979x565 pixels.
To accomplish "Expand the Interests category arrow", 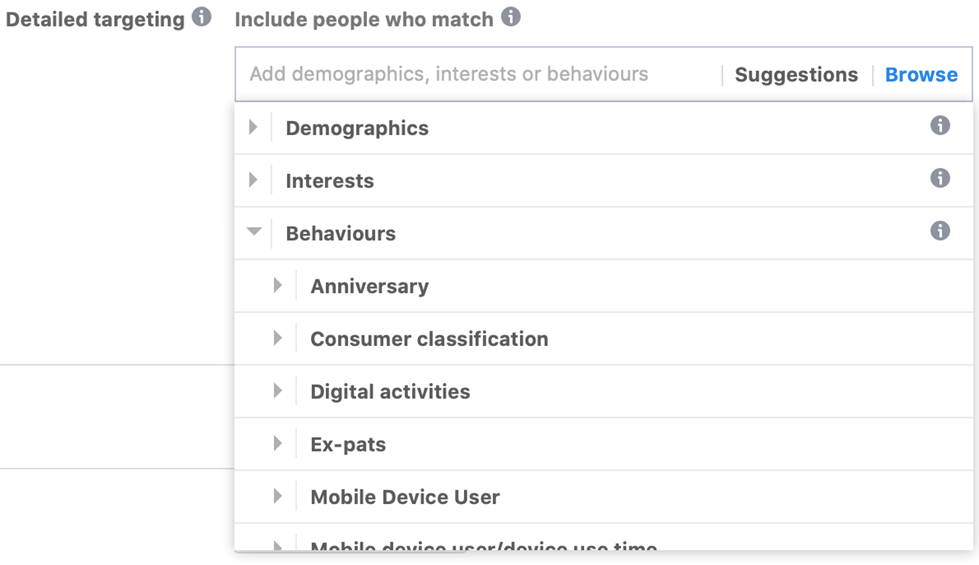I will 253,180.
